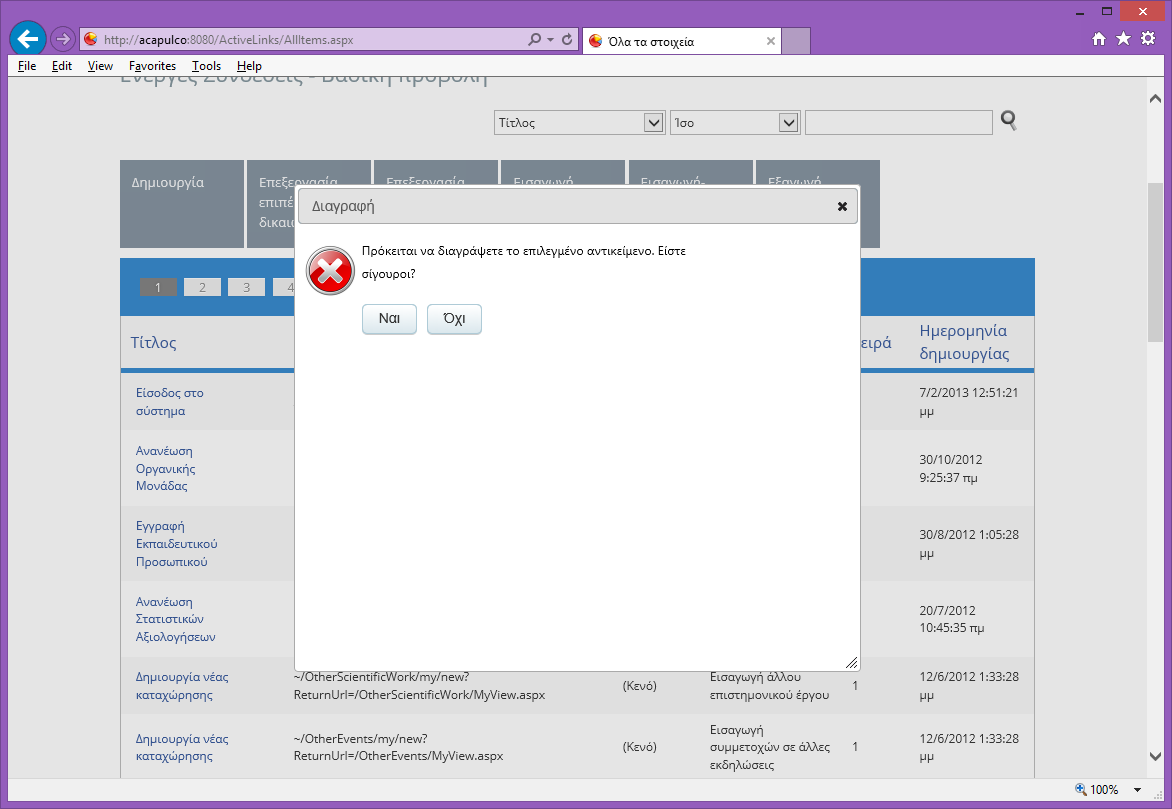
Task: Click the browser Back arrow button
Action: 28,39
